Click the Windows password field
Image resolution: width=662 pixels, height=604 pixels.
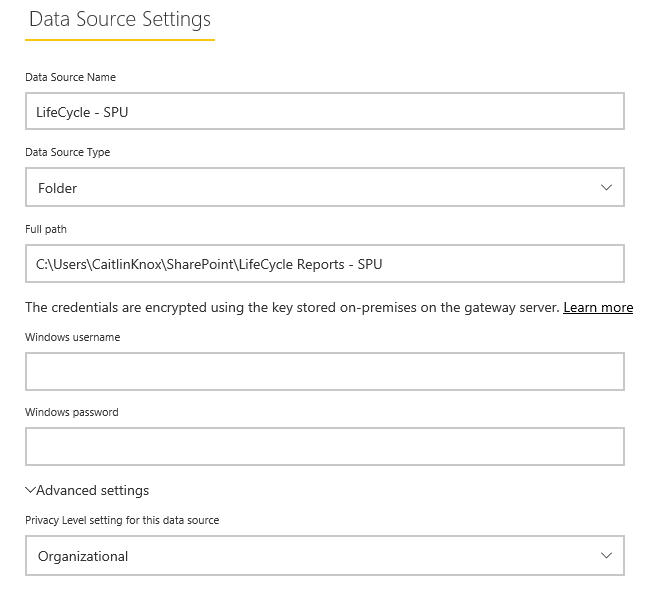[x=325, y=447]
